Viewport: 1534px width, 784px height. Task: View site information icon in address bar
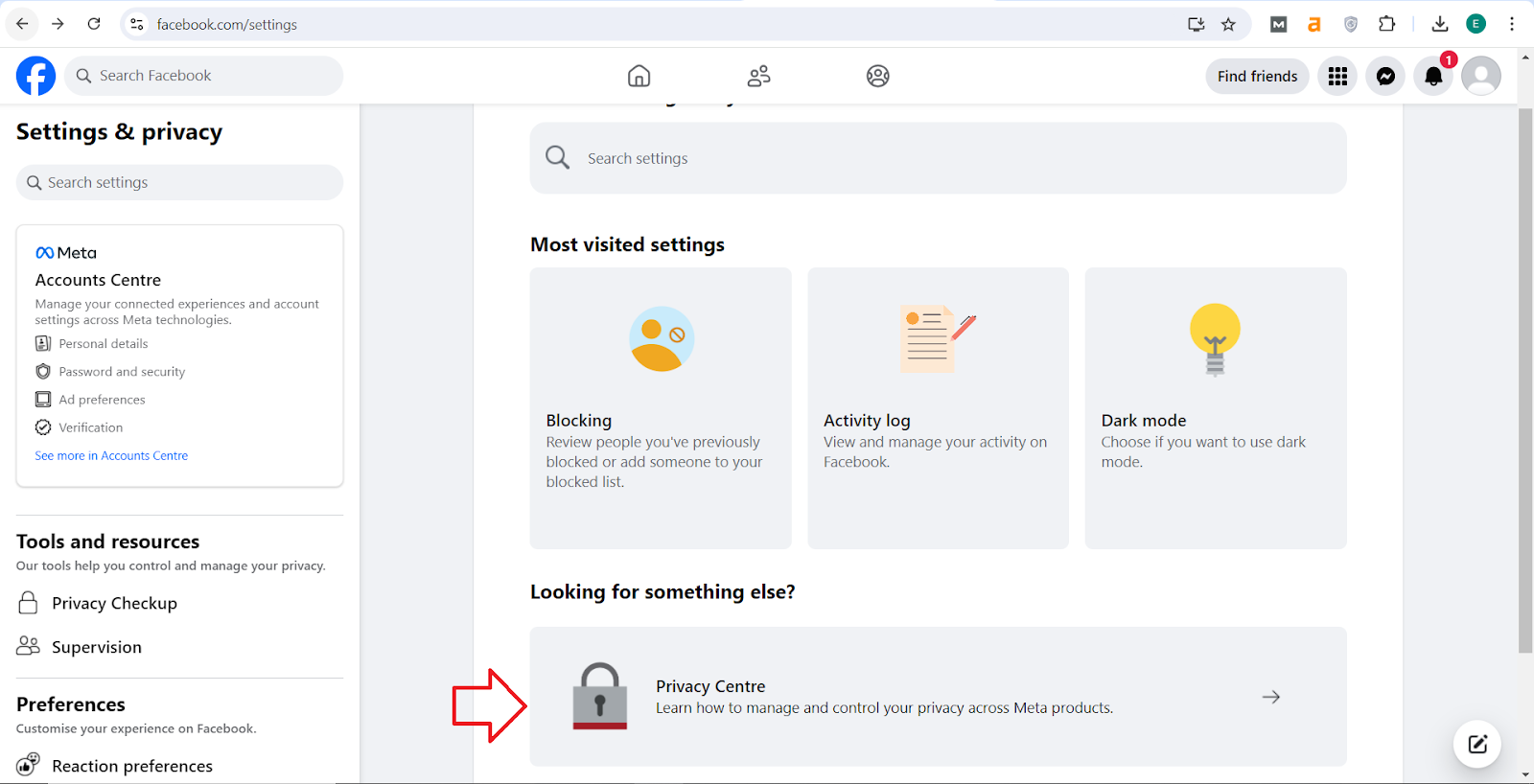pos(137,24)
